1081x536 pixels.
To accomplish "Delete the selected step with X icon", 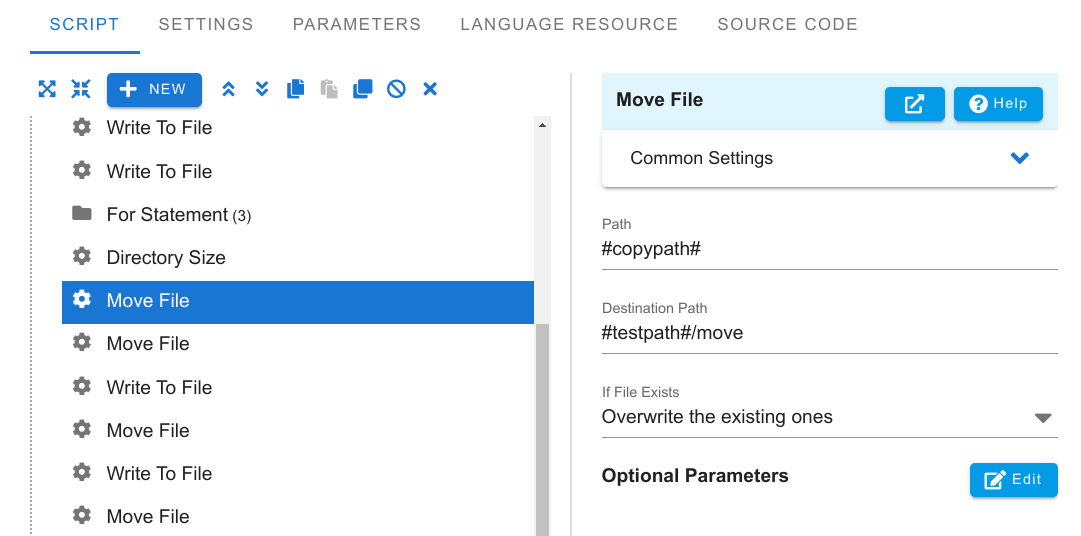I will pos(430,89).
